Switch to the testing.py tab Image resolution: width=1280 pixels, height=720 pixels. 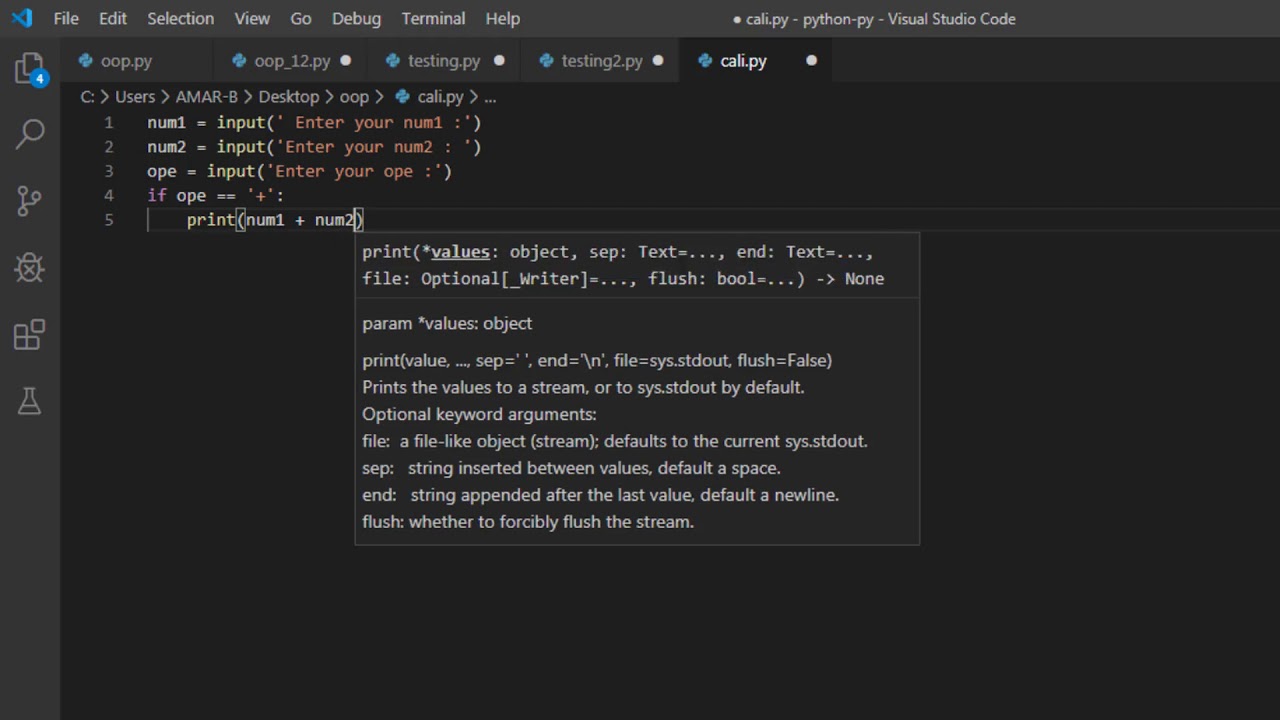point(443,61)
